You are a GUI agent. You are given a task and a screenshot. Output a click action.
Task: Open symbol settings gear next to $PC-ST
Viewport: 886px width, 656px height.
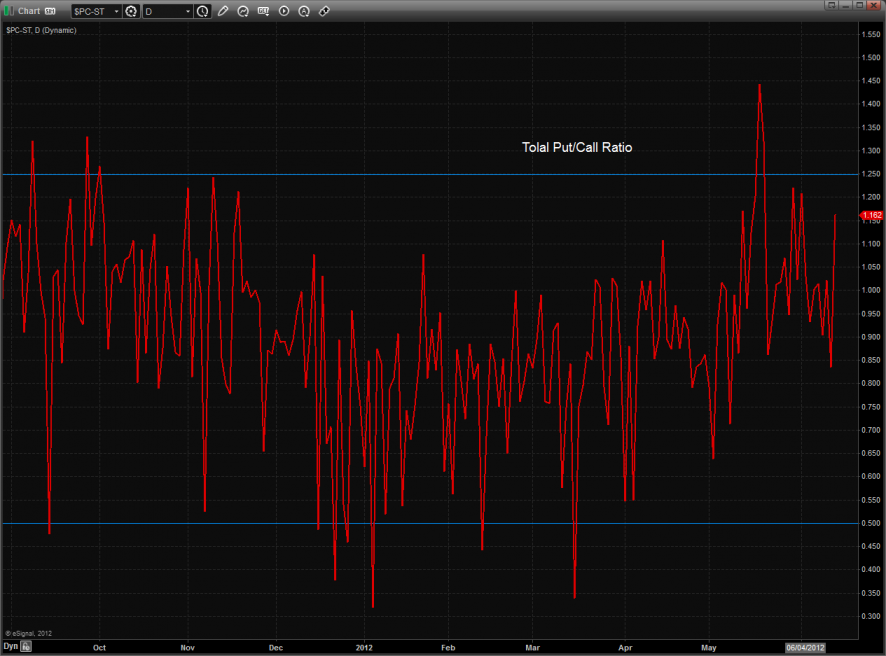(131, 11)
